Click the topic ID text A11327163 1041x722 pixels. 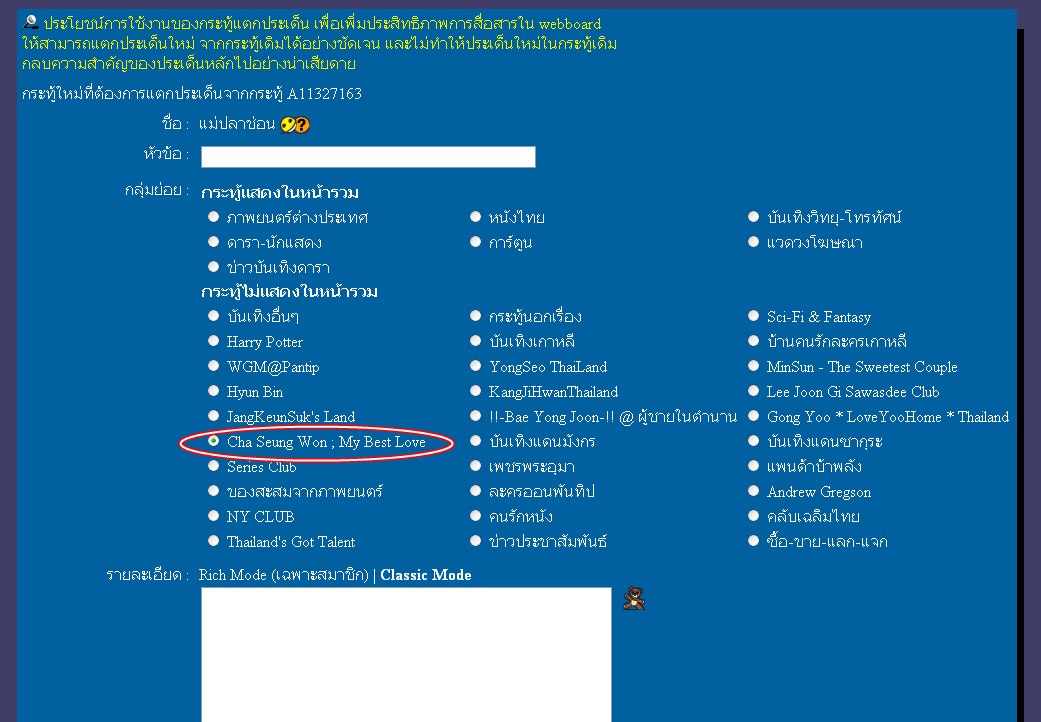[x=325, y=94]
